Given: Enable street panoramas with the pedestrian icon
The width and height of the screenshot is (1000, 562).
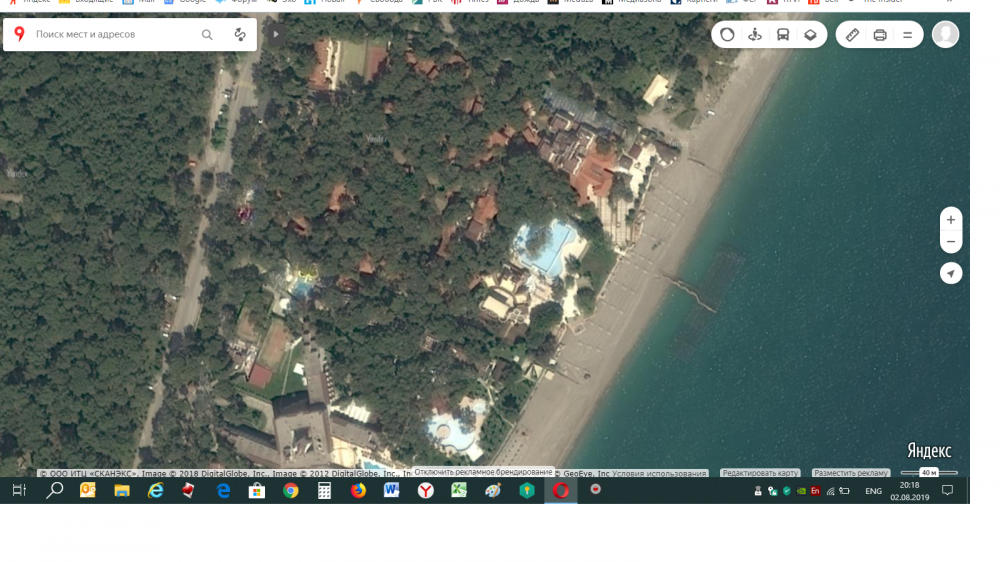Looking at the screenshot, I should point(755,35).
